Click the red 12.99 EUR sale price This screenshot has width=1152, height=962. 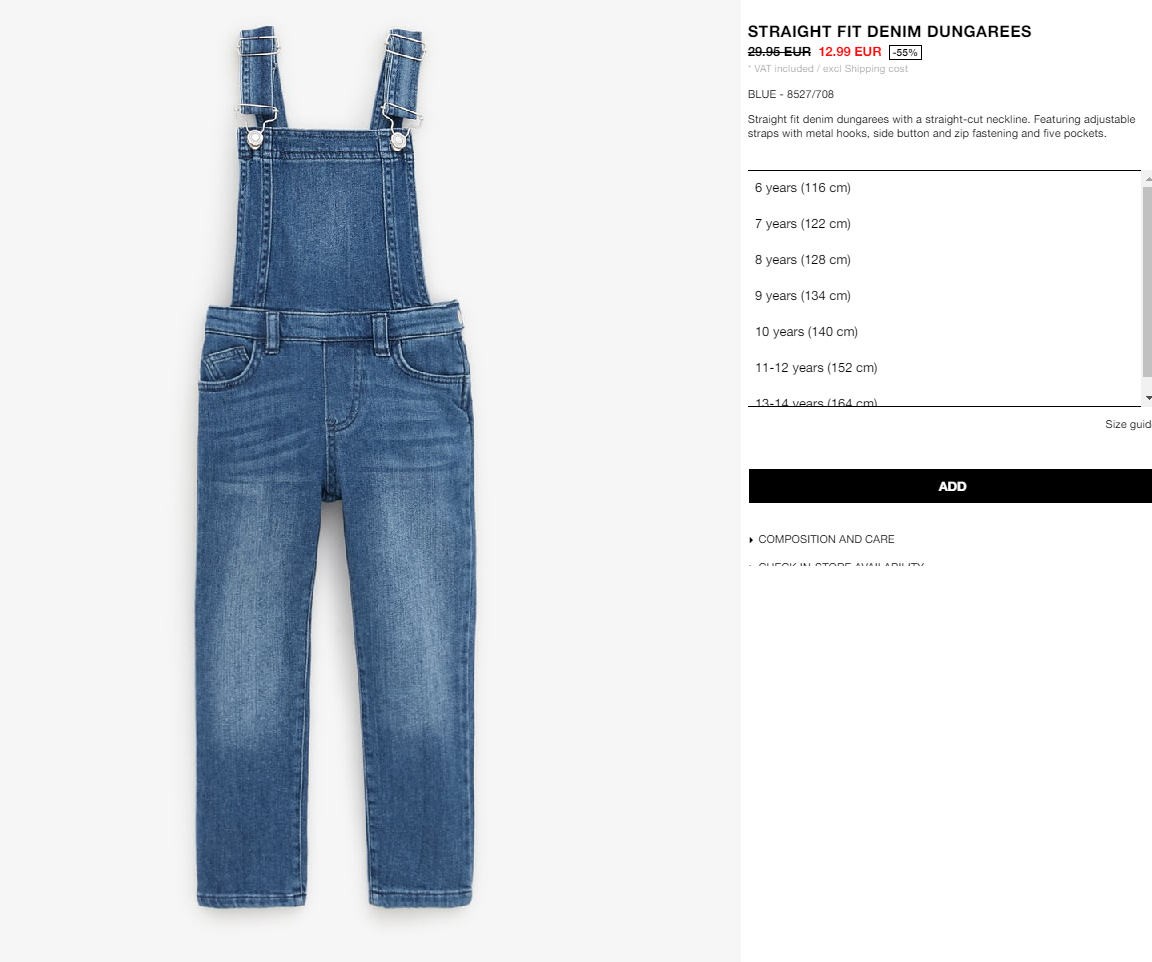click(x=850, y=51)
